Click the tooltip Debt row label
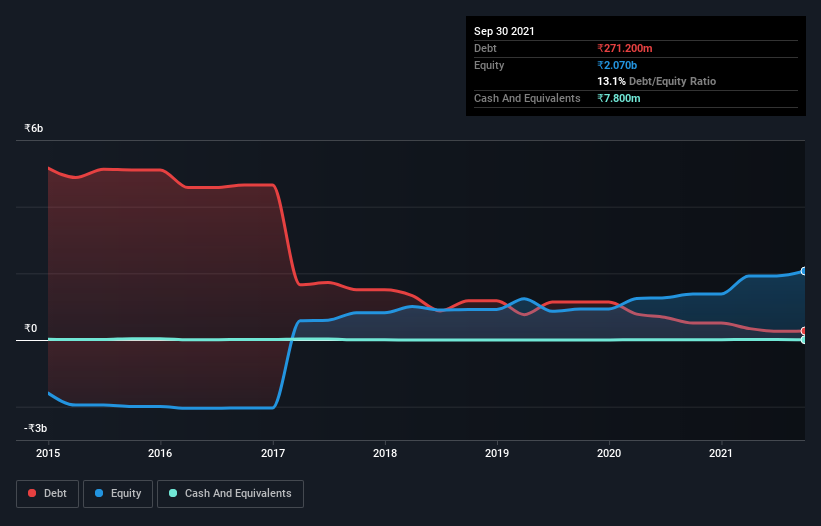Image resolution: width=821 pixels, height=526 pixels. 485,48
